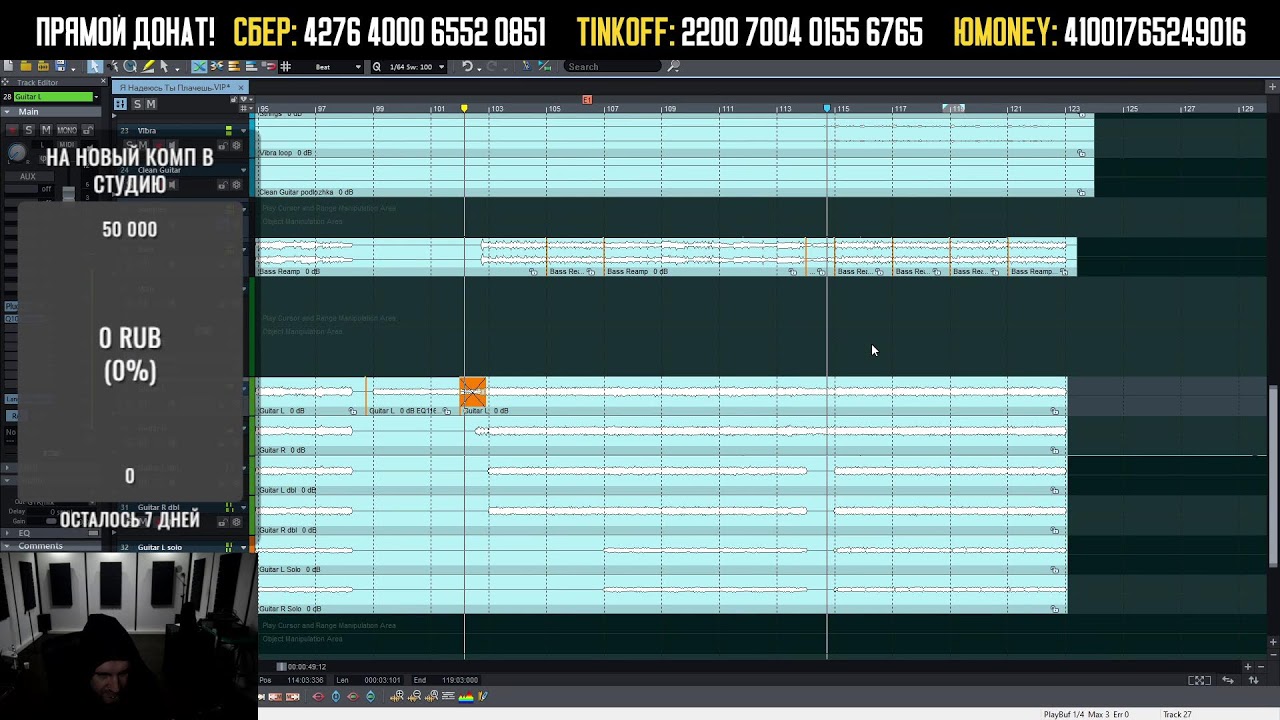Click the rainbow spectral view icon in bottom toolbar
Screen dimensions: 1280x720
coord(466,696)
